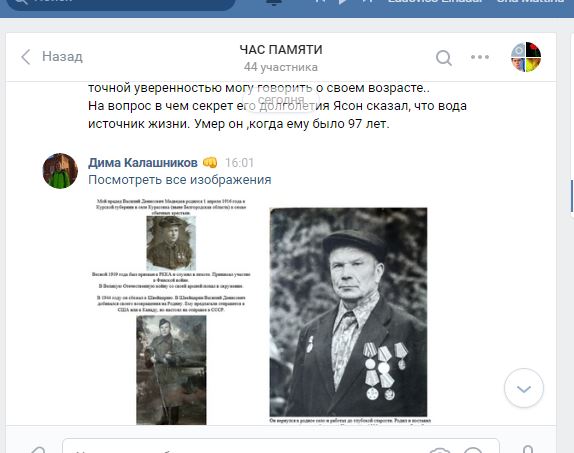Image resolution: width=574 pixels, height=453 pixels.
Task: Open the group chat avatar collage
Action: tap(526, 57)
